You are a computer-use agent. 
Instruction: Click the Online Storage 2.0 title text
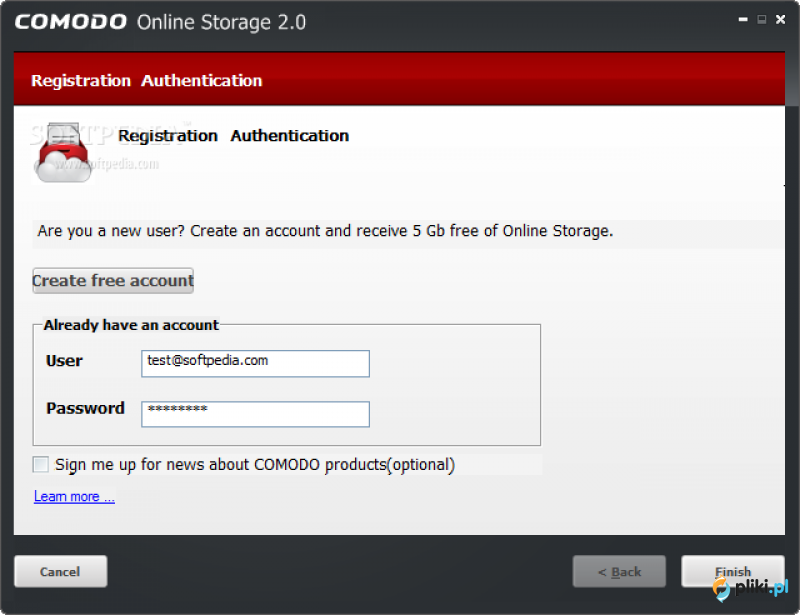[x=221, y=22]
